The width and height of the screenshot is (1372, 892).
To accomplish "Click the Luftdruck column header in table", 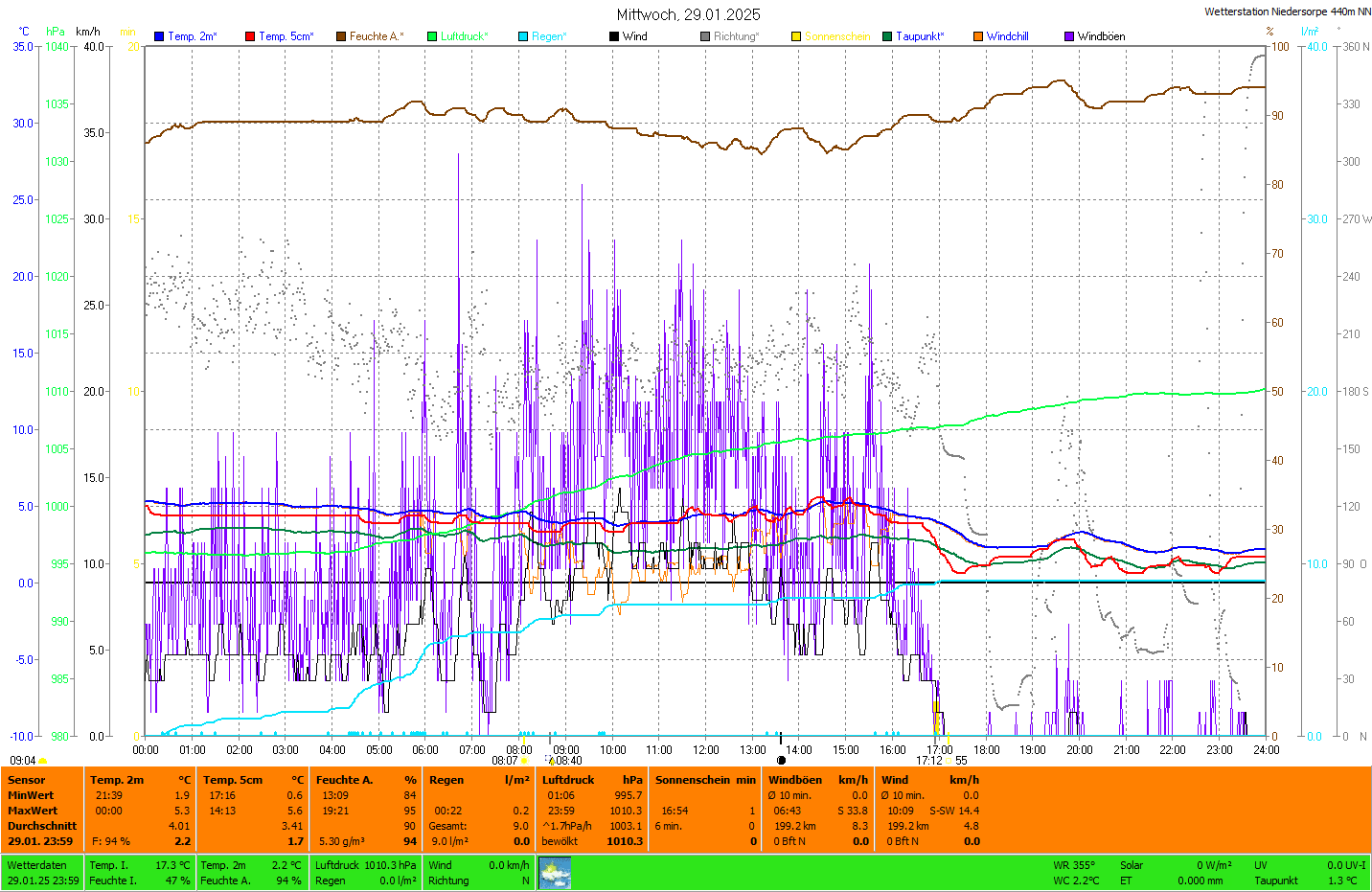I will [568, 780].
